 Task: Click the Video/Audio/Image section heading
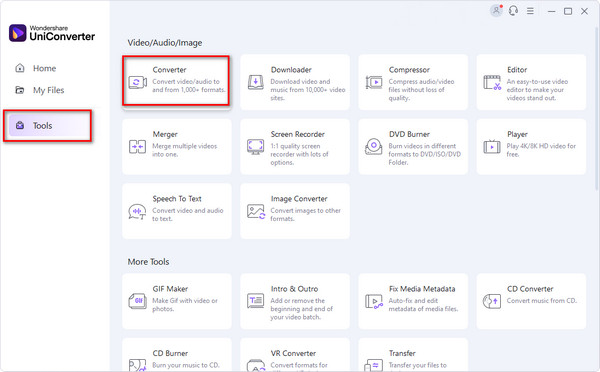[165, 43]
